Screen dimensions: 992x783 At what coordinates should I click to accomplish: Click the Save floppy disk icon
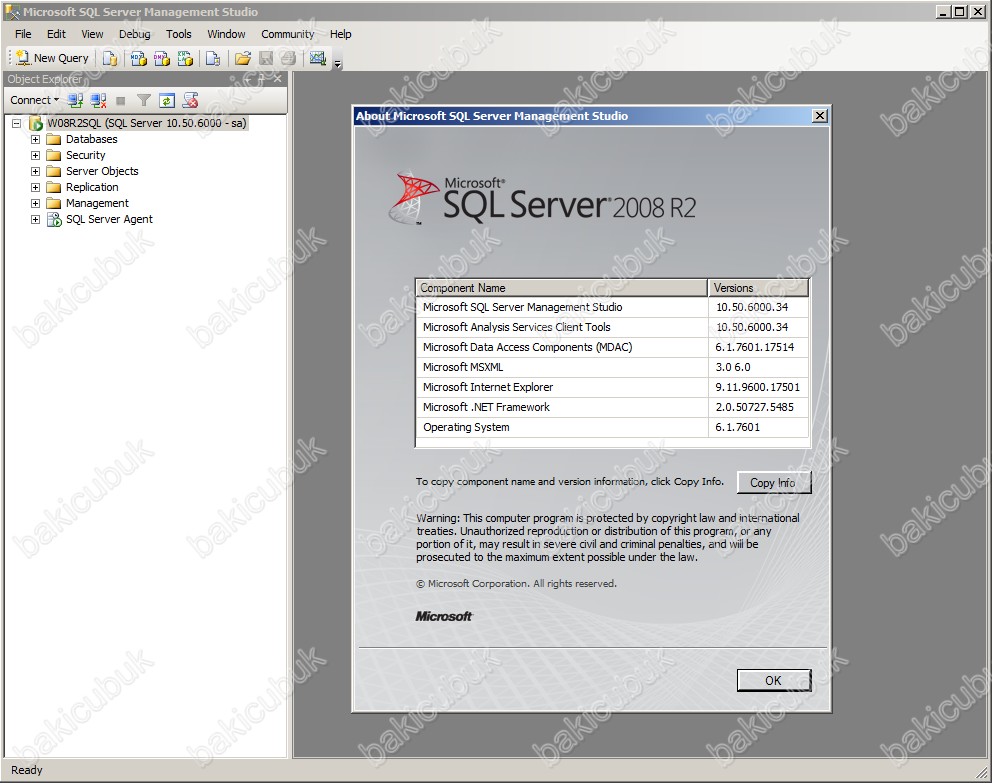coord(266,58)
